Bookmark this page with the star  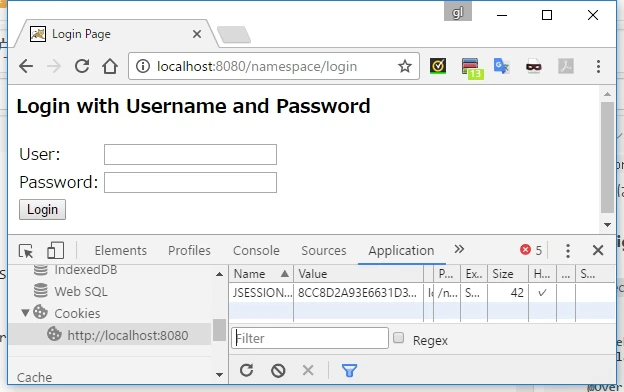(405, 66)
